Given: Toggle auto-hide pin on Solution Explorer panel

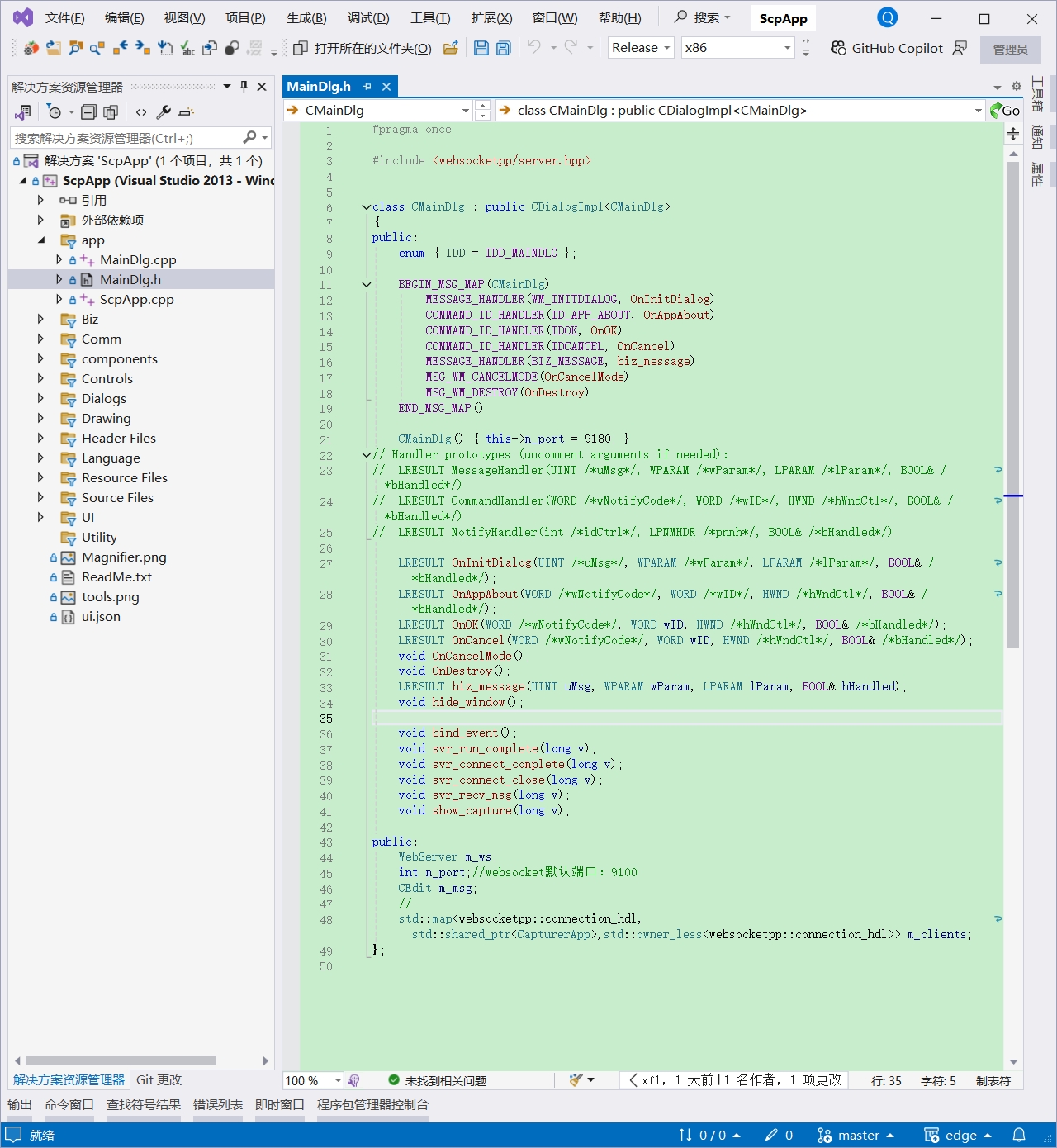Looking at the screenshot, I should click(x=244, y=87).
